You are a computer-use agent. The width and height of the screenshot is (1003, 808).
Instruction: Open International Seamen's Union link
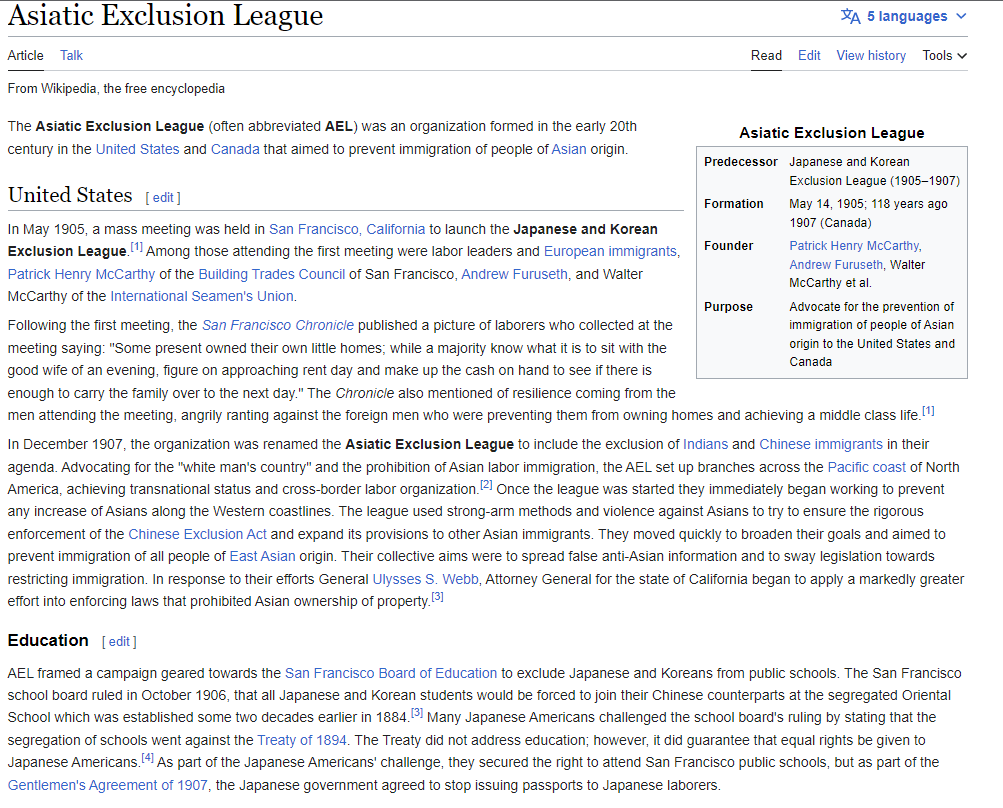pyautogui.click(x=202, y=296)
